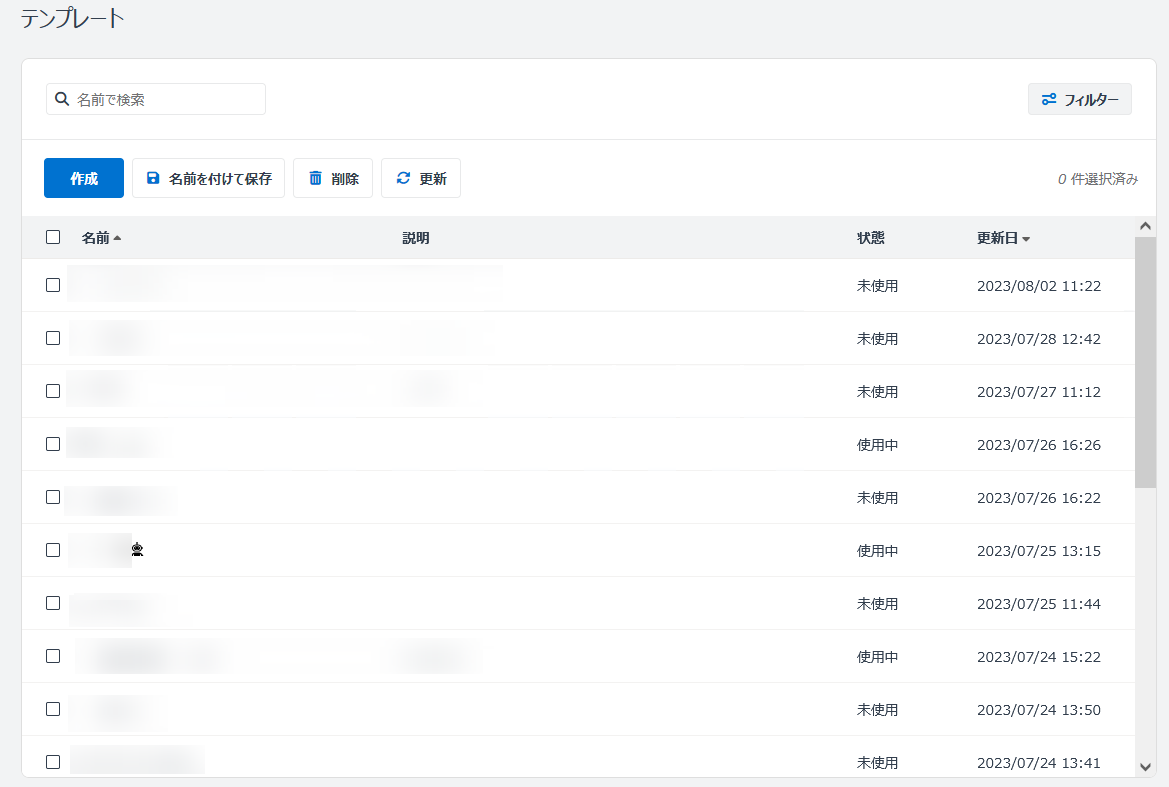This screenshot has height=787, width=1169.
Task: Click the magnifier icon in search box
Action: [62, 99]
